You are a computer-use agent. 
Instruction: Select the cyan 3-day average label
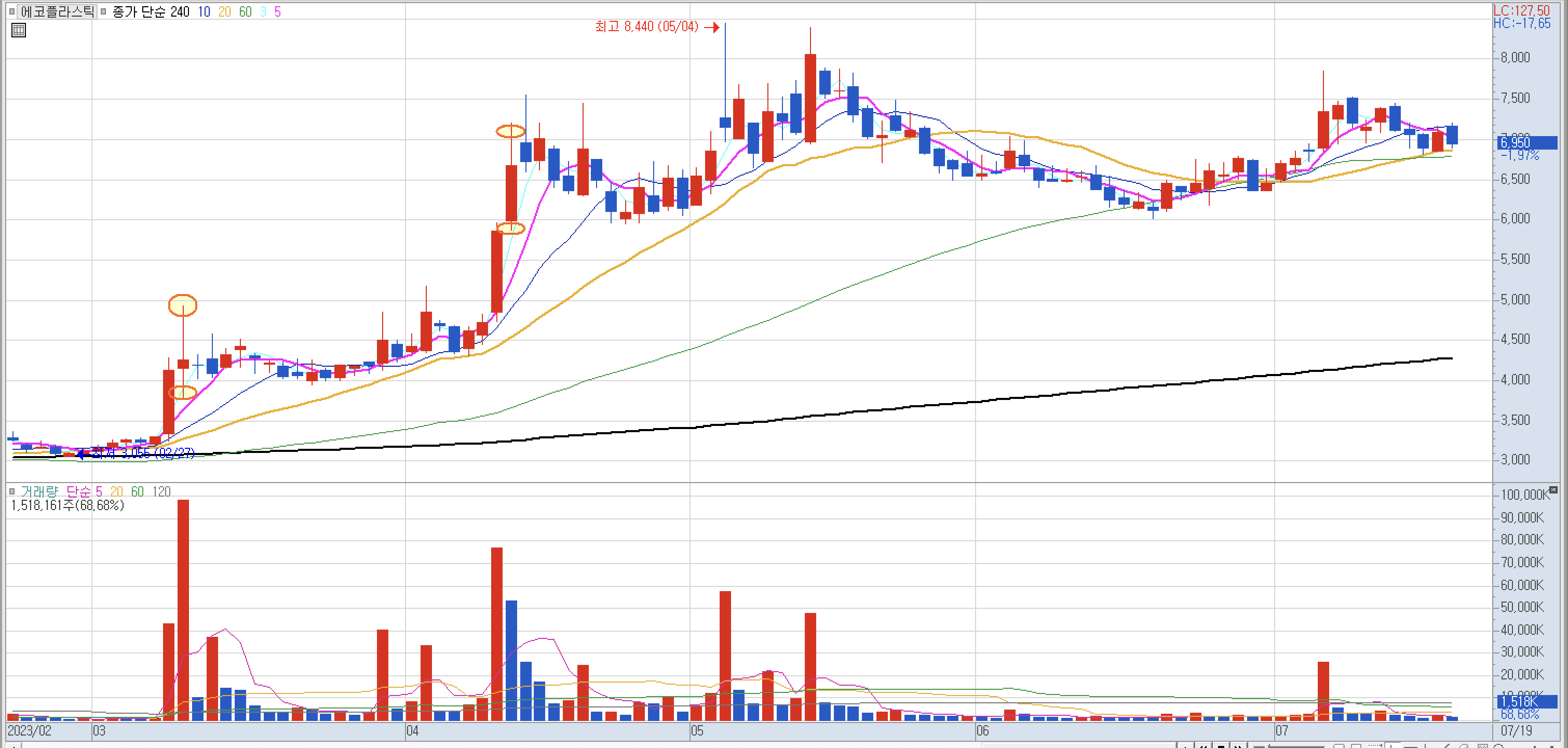pos(263,11)
